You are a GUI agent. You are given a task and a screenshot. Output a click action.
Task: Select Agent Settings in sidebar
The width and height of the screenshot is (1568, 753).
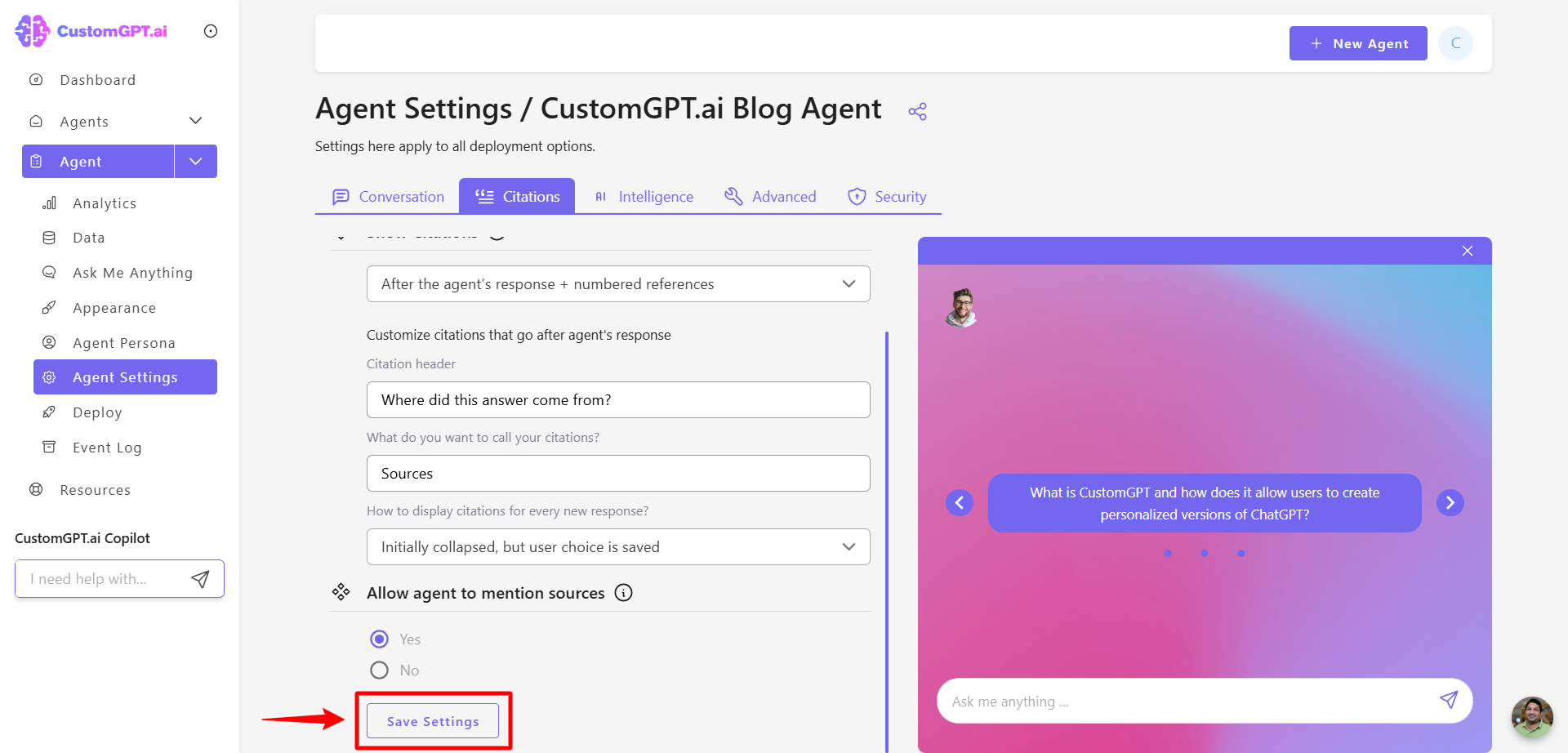point(125,377)
